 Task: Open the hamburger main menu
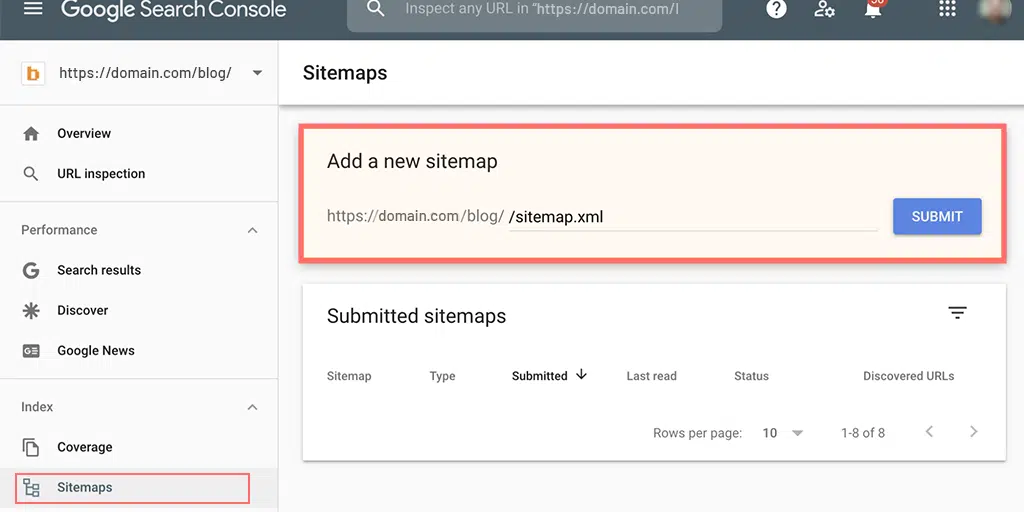point(33,9)
